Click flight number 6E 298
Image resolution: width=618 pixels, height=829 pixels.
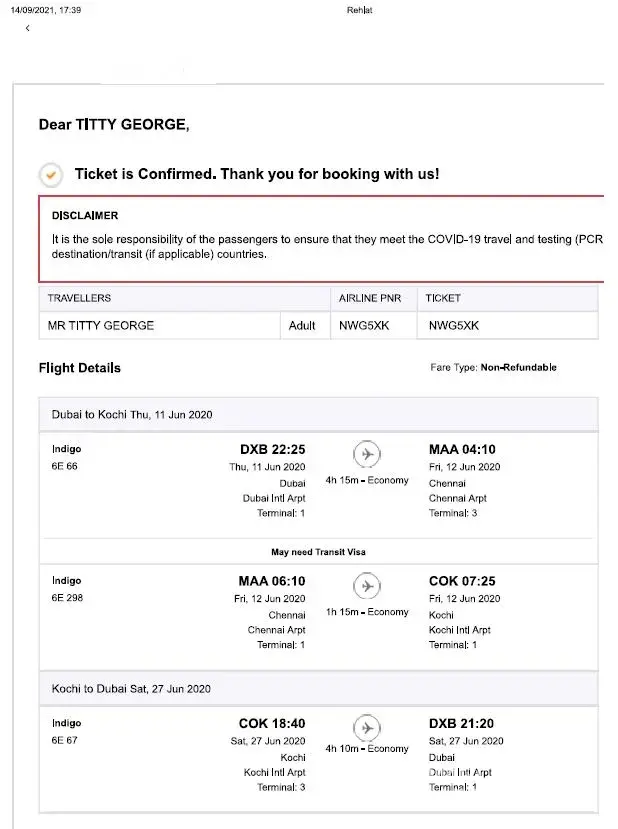[67, 598]
